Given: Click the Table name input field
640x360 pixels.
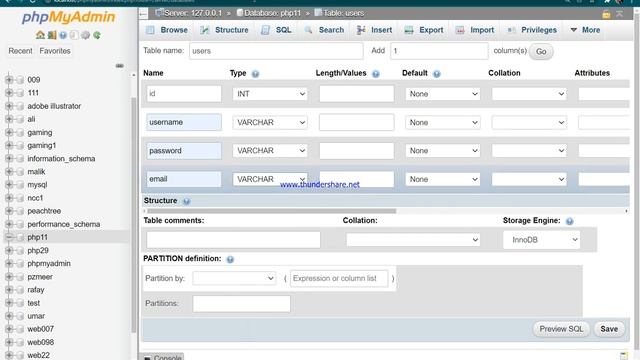Looking at the screenshot, I should 276,51.
